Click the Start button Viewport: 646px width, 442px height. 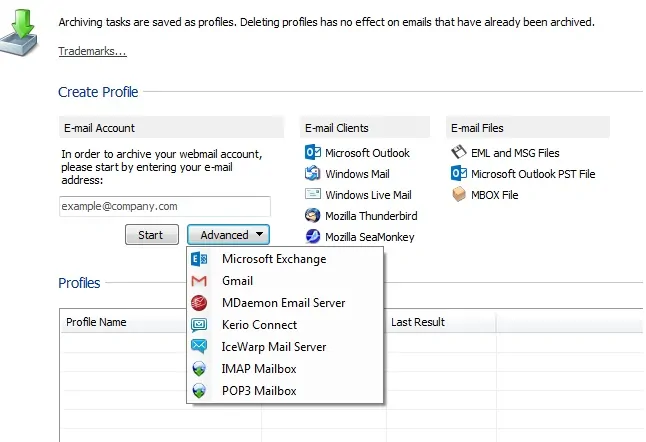point(152,235)
